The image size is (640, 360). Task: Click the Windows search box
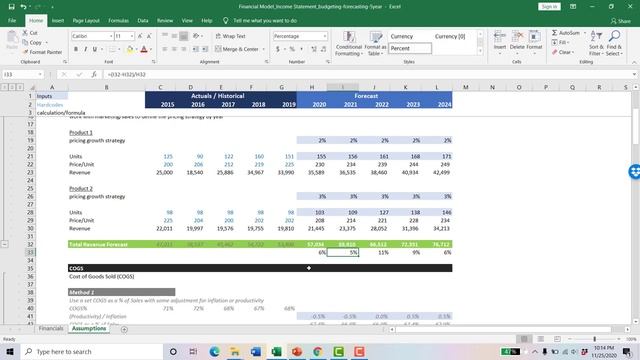pyautogui.click(x=92, y=351)
